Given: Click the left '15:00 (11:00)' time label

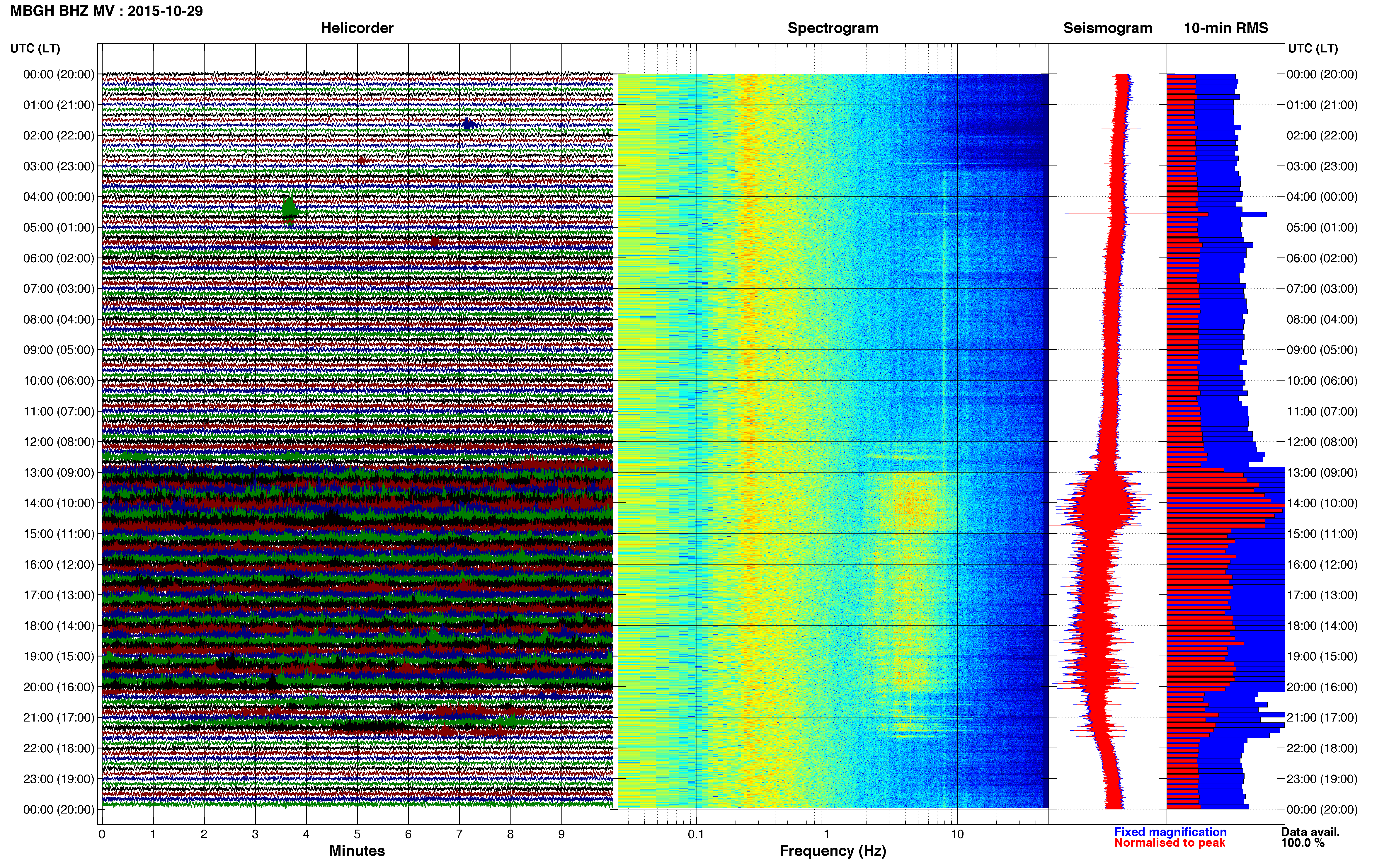Looking at the screenshot, I should click(59, 534).
